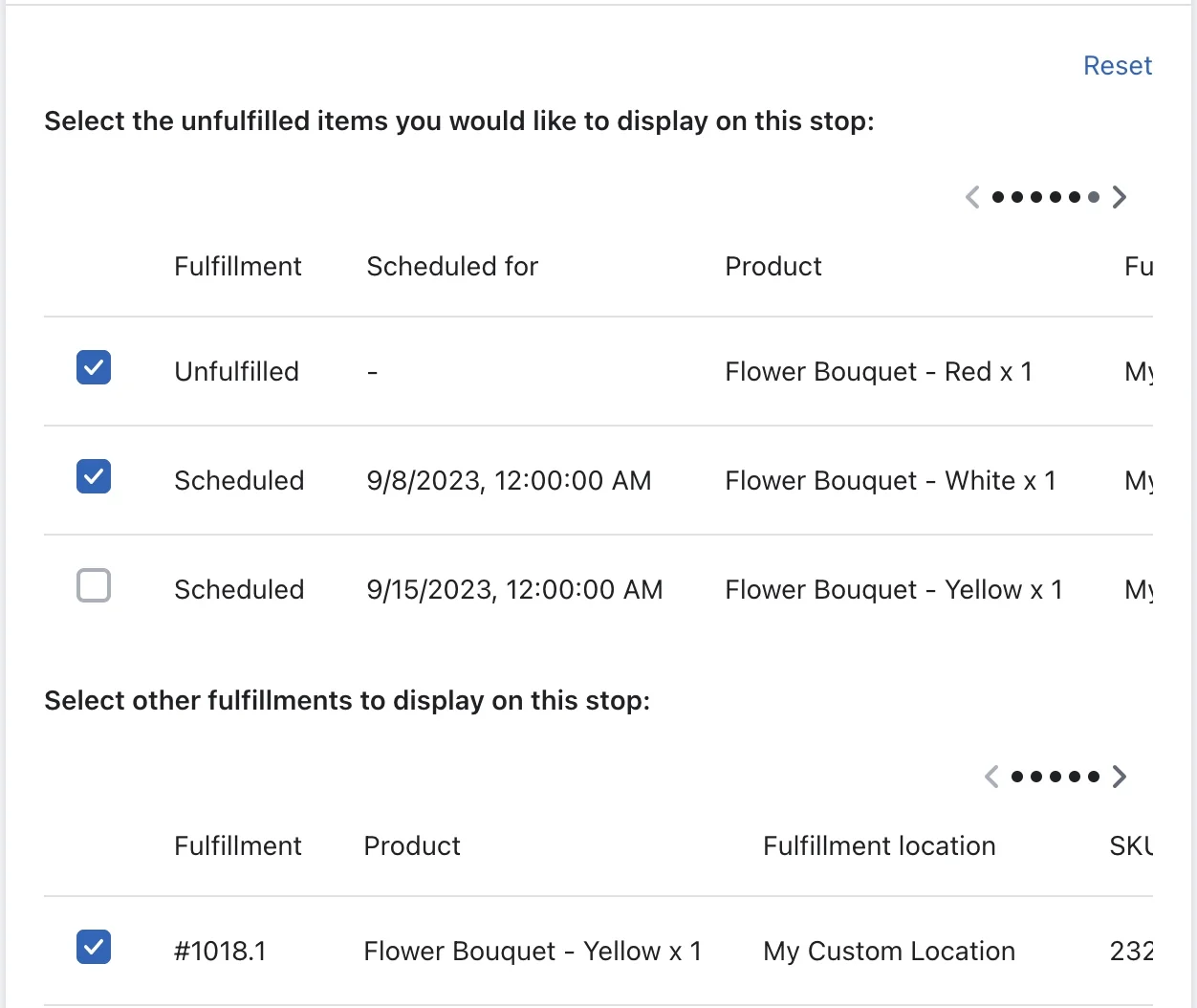Click the last pagination dot in lower table
Viewport: 1197px width, 1008px height.
(1094, 777)
